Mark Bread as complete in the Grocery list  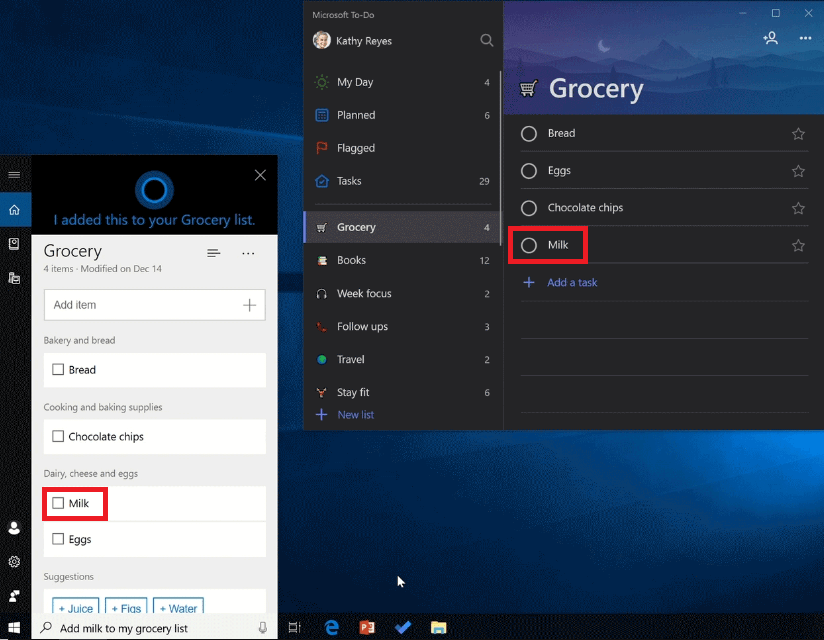(x=529, y=133)
